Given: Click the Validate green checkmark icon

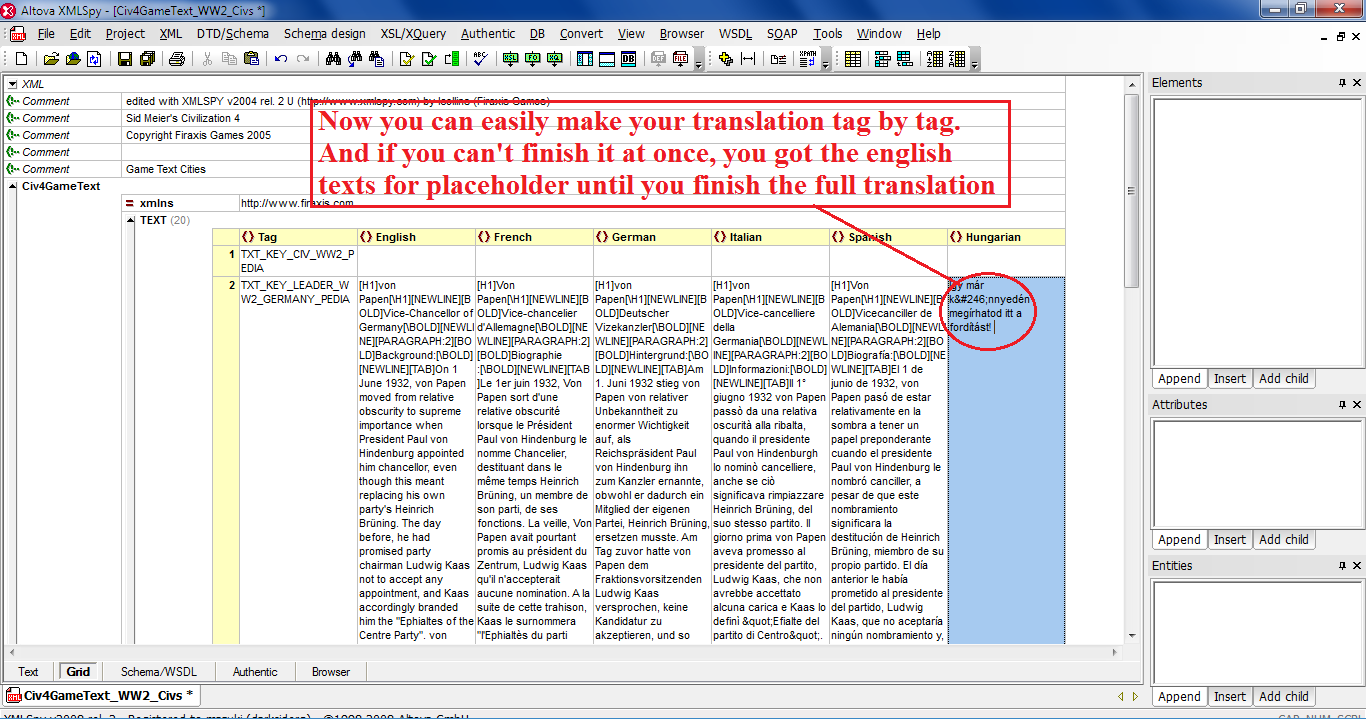Looking at the screenshot, I should pos(429,59).
